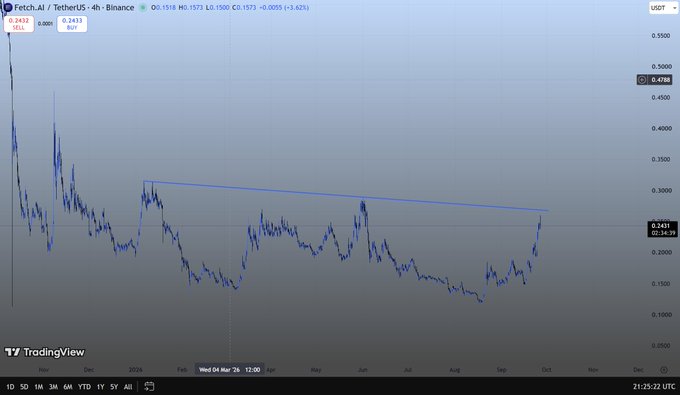Show the 5Y time range
Image resolution: width=680 pixels, height=395 pixels.
114,387
